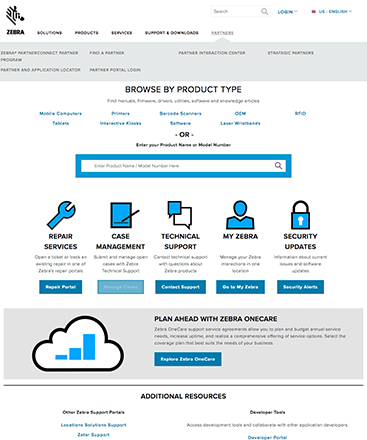
Task: Expand the Login dropdown
Action: click(x=287, y=12)
